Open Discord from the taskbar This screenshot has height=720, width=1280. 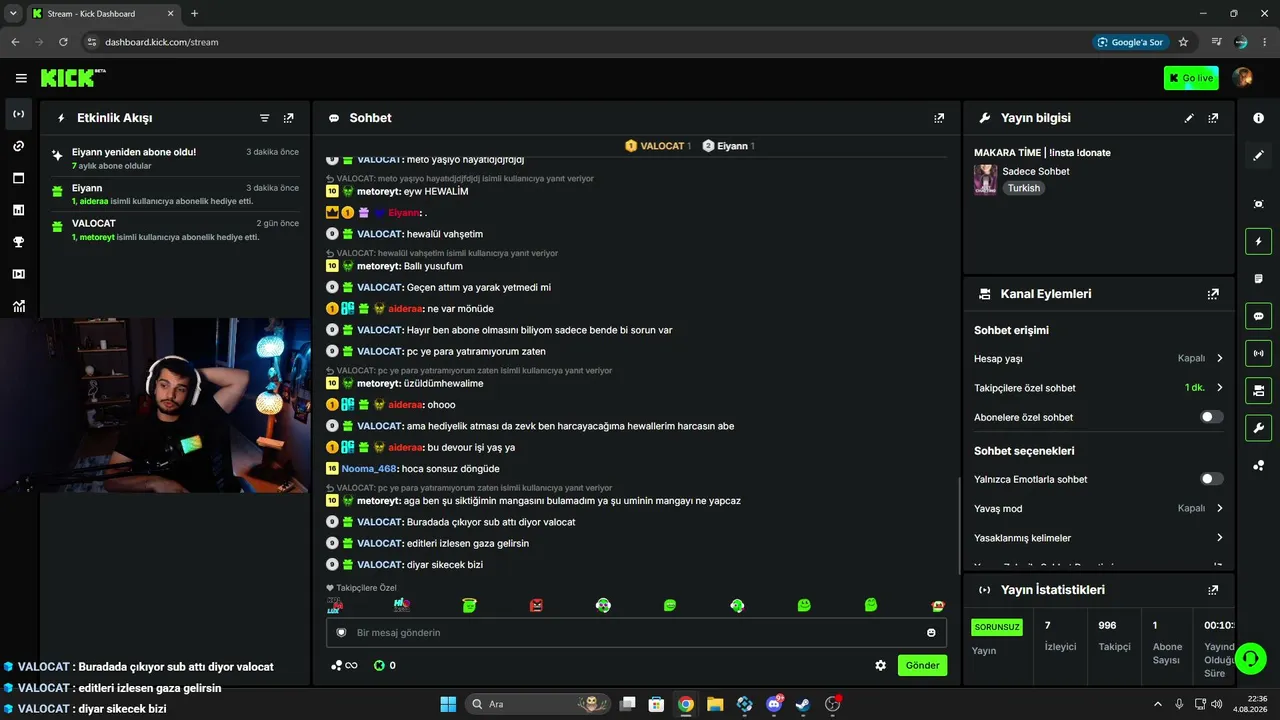click(x=774, y=704)
